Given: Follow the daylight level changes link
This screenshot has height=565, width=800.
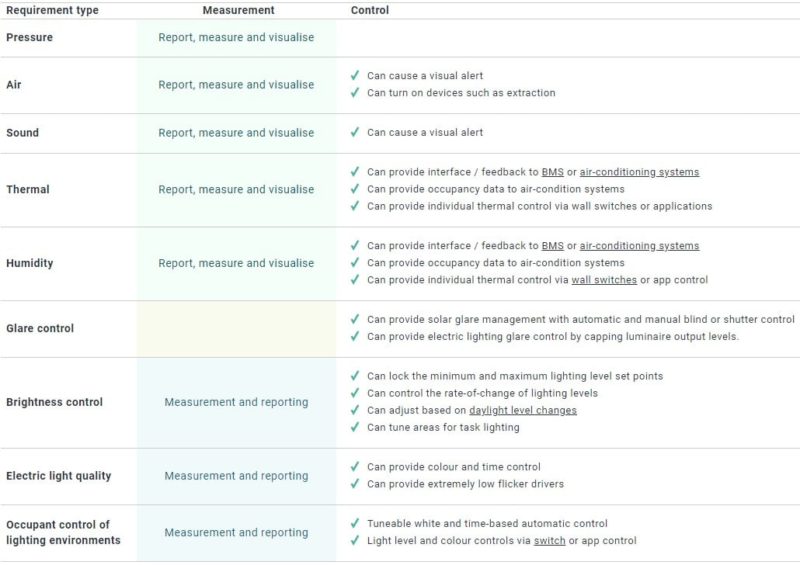Looking at the screenshot, I should coord(523,410).
